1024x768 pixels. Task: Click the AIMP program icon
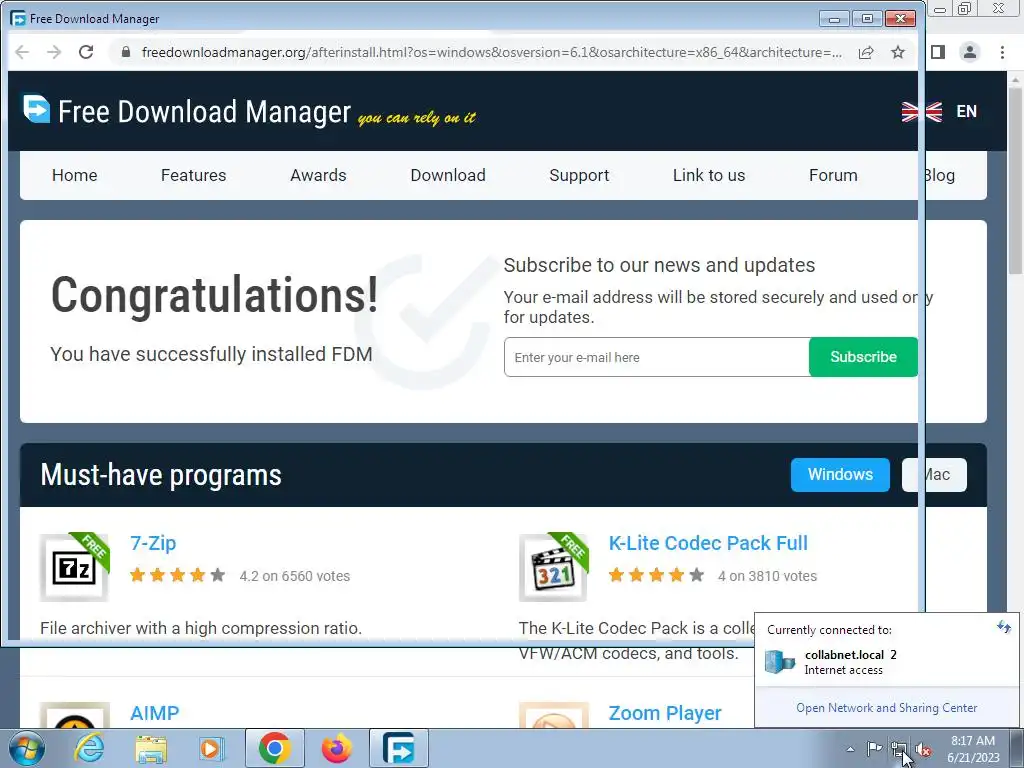[x=74, y=715]
